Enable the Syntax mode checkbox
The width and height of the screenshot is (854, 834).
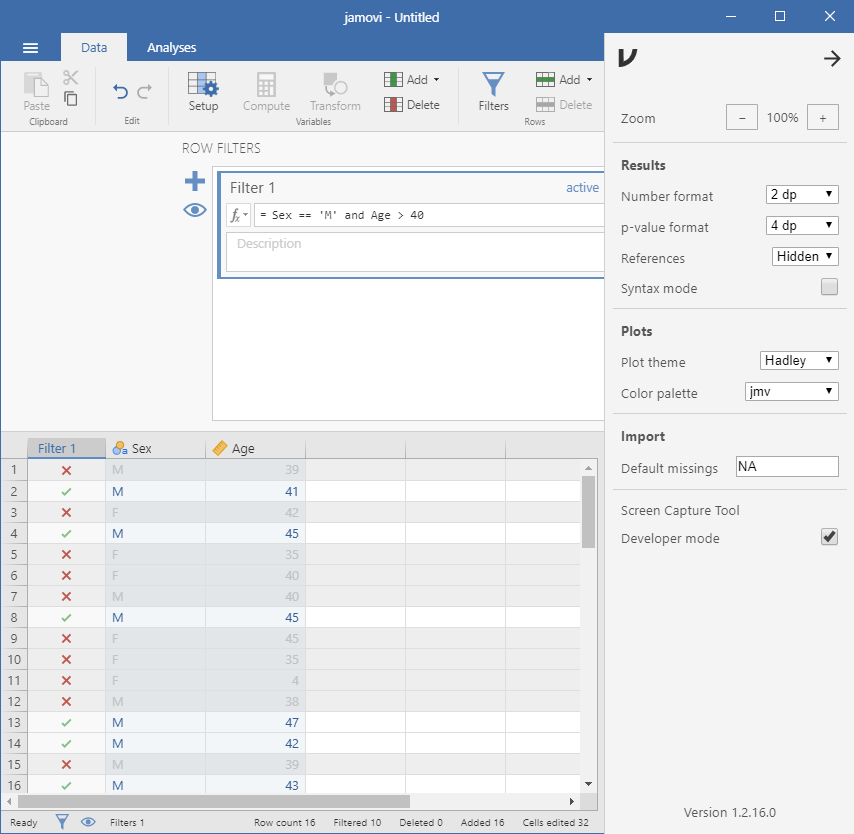coord(829,288)
